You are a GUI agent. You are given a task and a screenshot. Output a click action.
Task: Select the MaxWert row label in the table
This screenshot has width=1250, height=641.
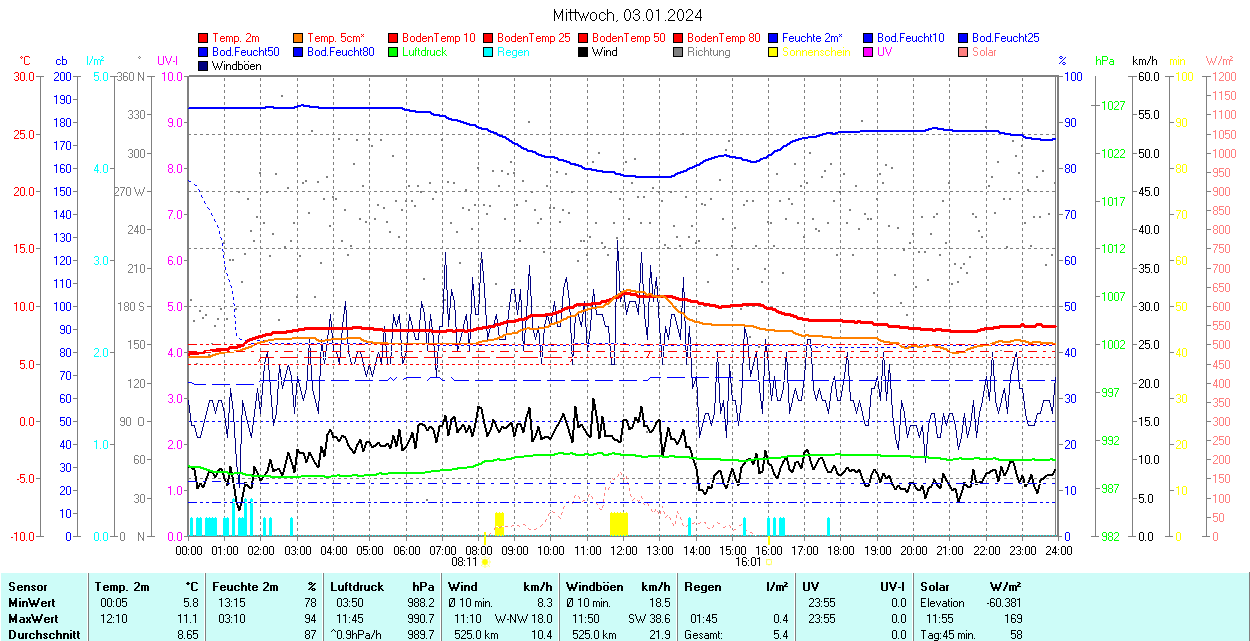31,619
